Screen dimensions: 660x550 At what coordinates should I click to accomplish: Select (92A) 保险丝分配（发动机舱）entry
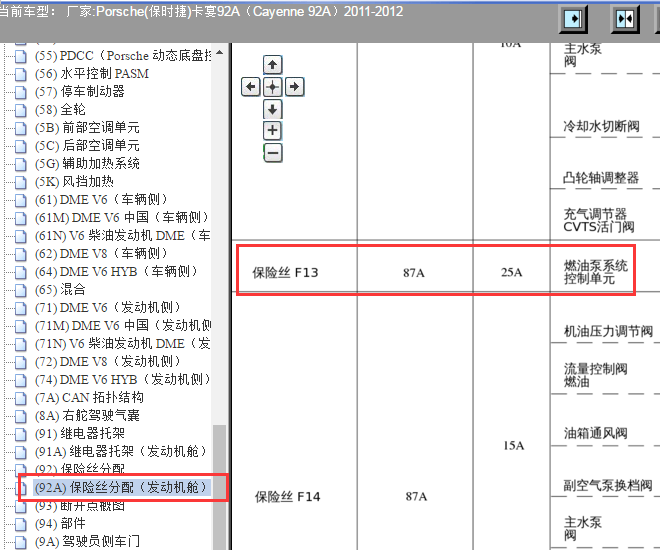click(121, 487)
